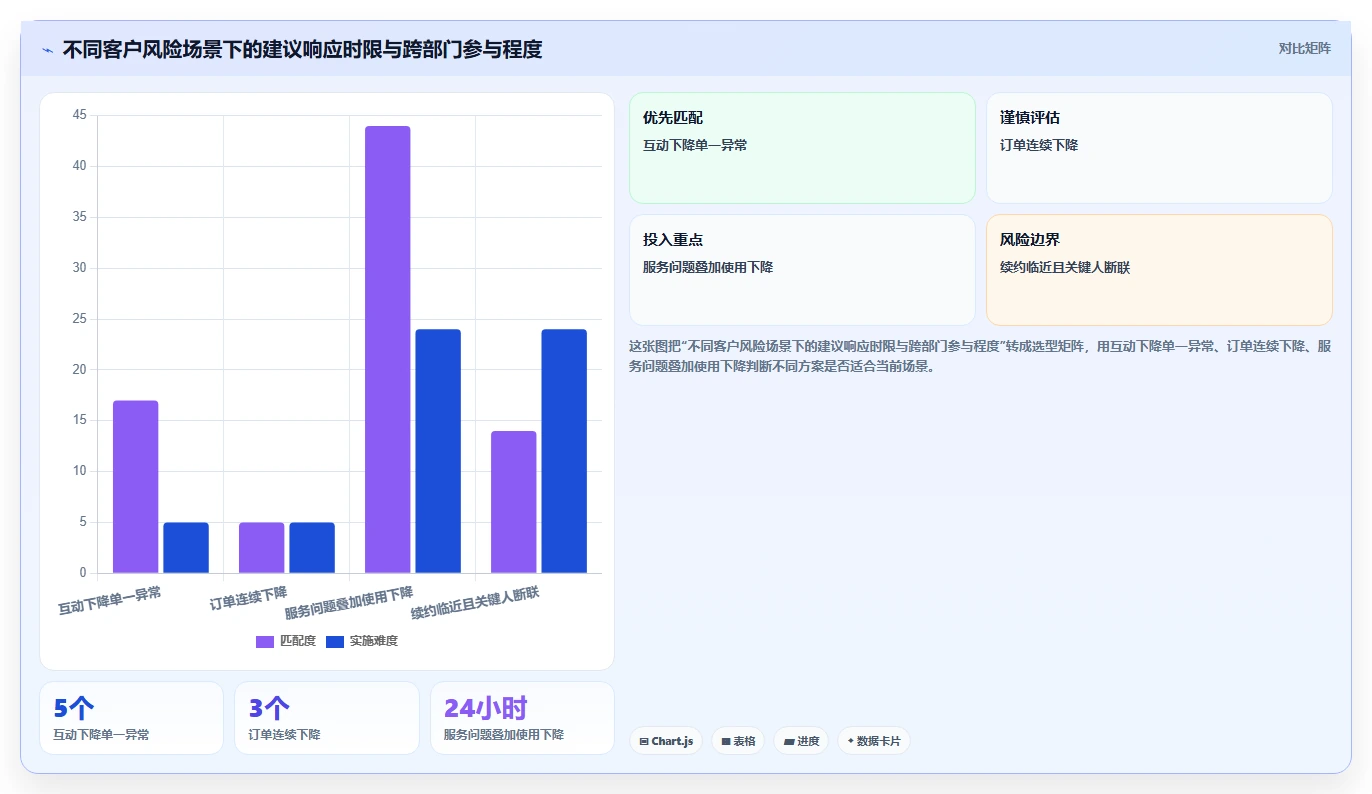Open the 风险边界 card
This screenshot has height=794, width=1372.
coord(1159,270)
